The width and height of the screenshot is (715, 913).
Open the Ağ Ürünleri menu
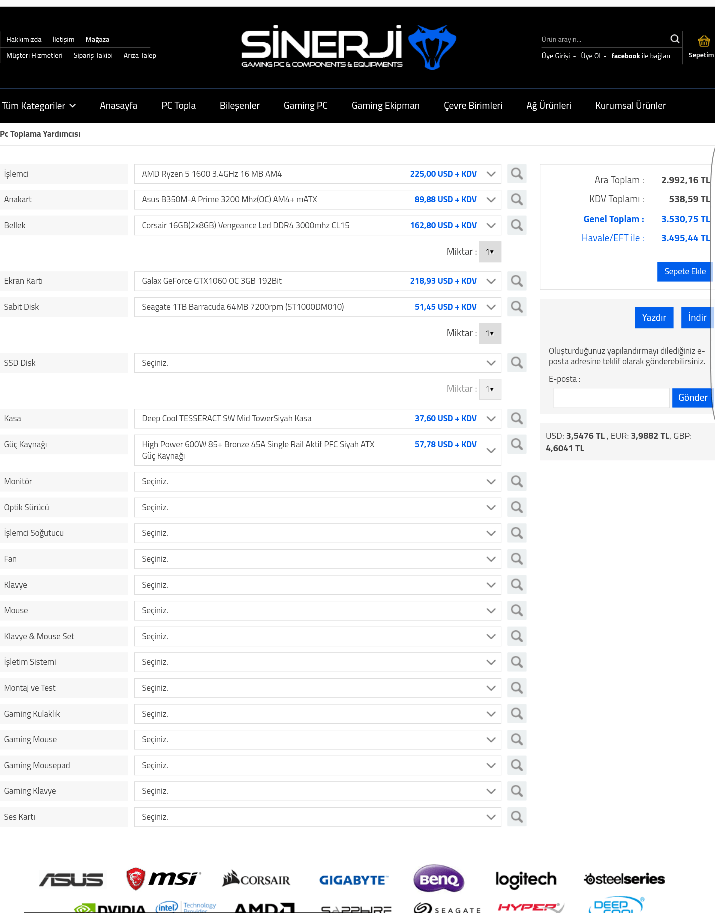click(548, 105)
